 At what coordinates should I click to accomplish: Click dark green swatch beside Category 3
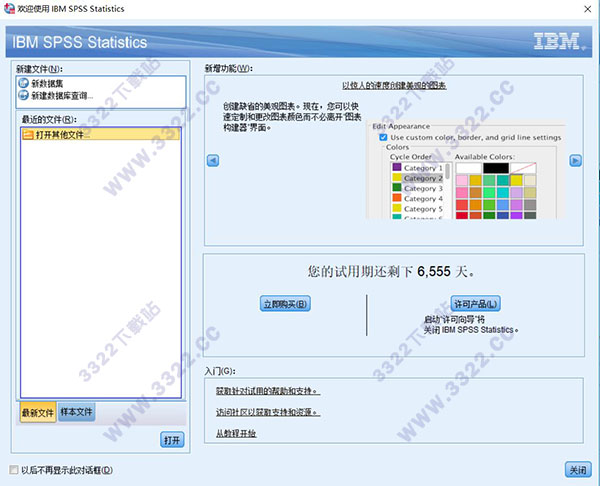click(397, 188)
